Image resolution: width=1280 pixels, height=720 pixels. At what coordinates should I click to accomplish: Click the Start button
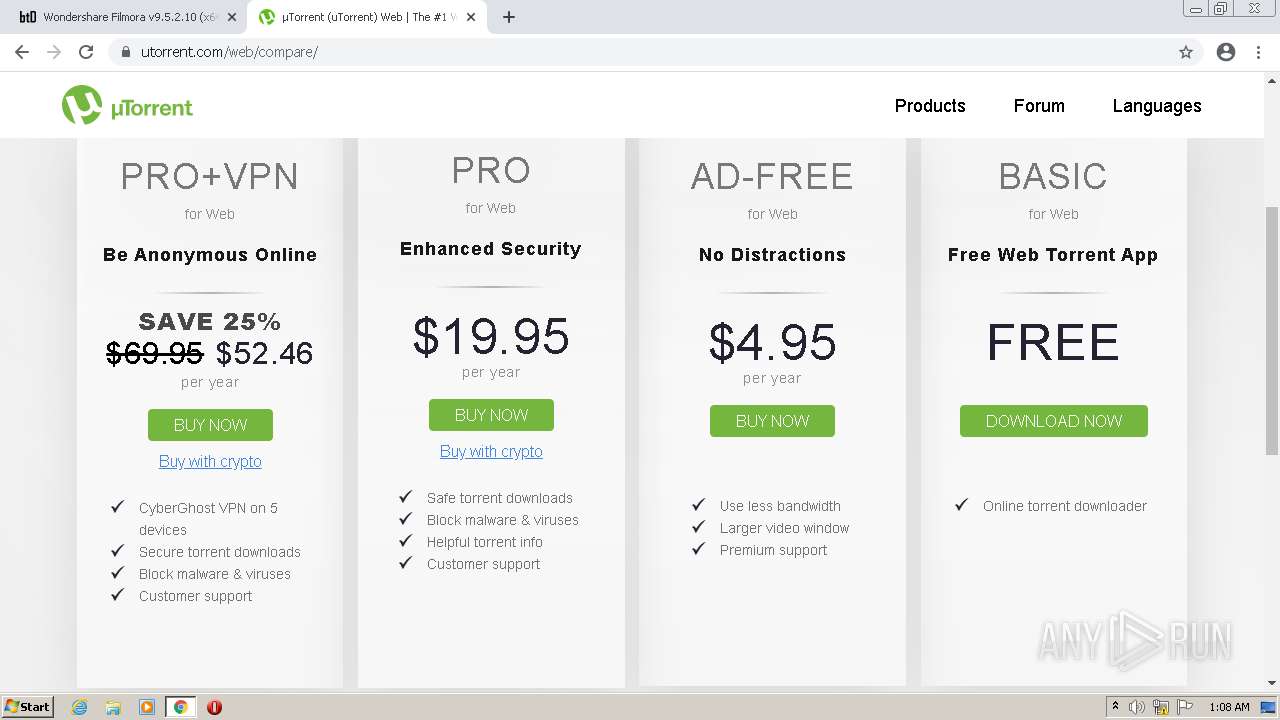point(28,707)
